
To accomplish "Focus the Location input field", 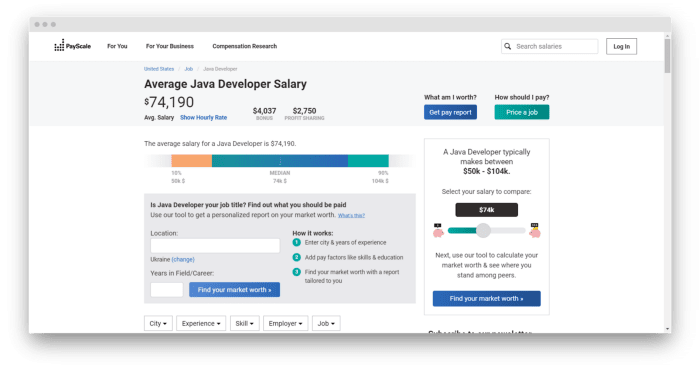I will tap(215, 245).
